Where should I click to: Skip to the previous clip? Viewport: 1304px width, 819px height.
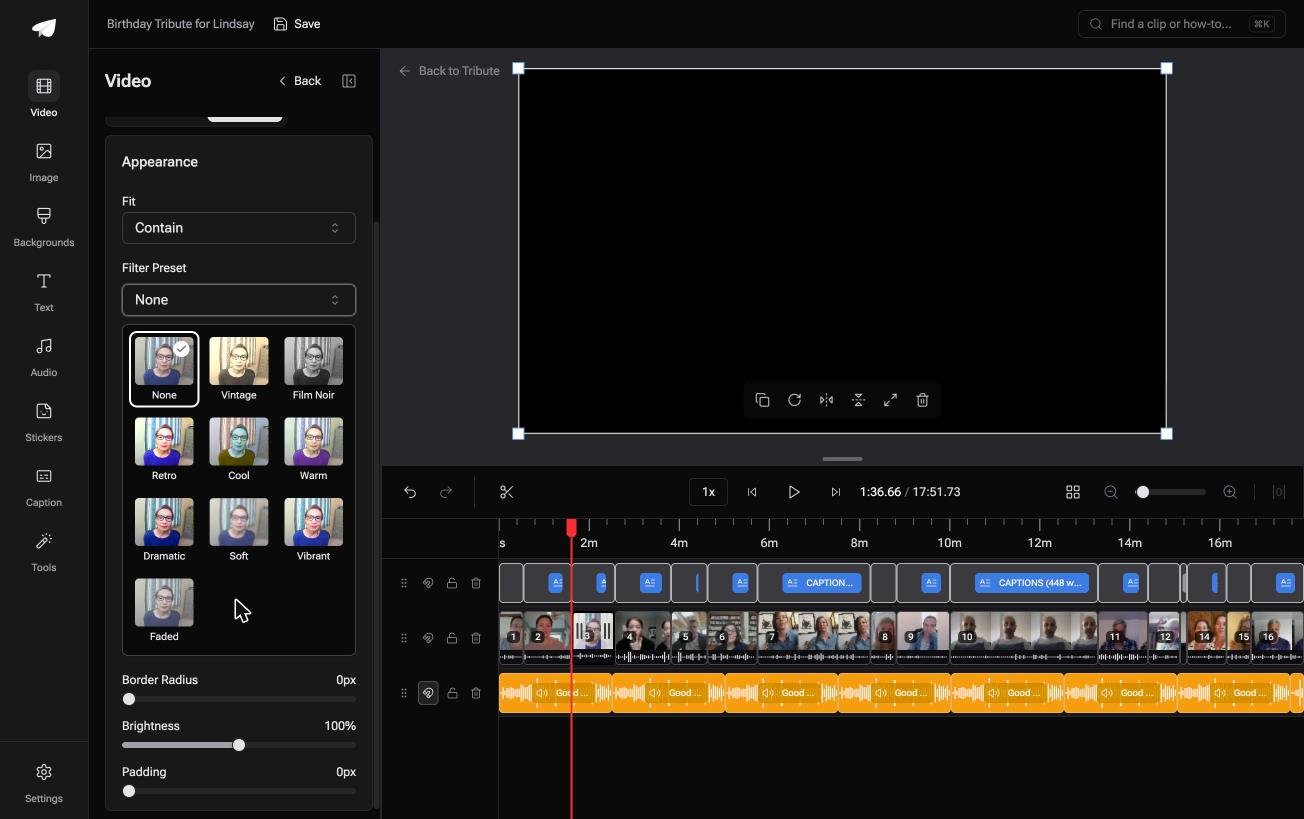click(x=752, y=492)
